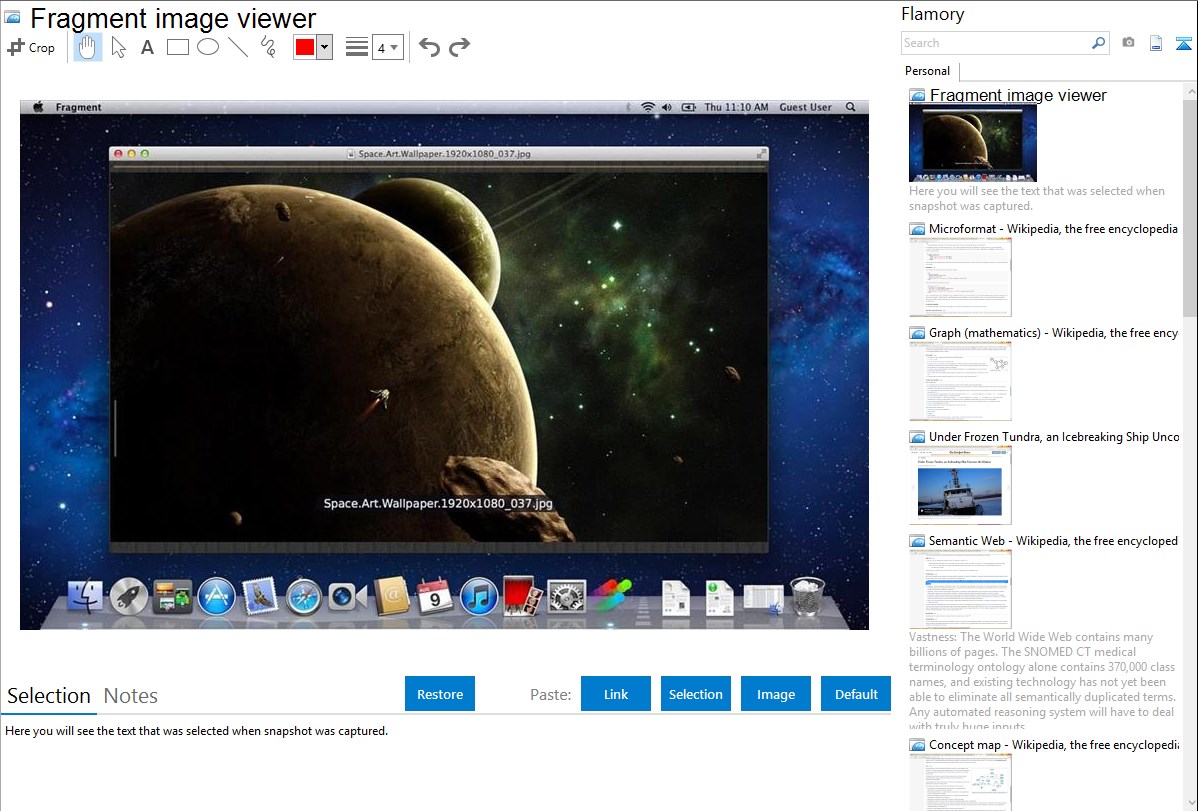Click the Calendar Dock icon
The width and height of the screenshot is (1198, 811).
pos(435,596)
